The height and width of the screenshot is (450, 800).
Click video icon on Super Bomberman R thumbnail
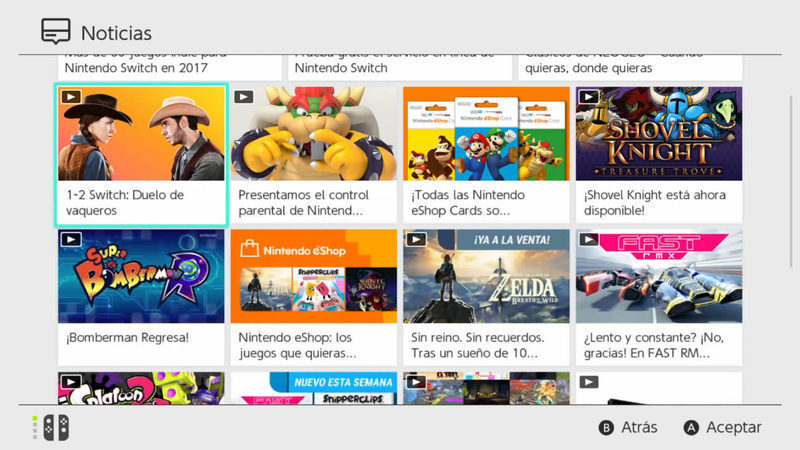point(71,240)
